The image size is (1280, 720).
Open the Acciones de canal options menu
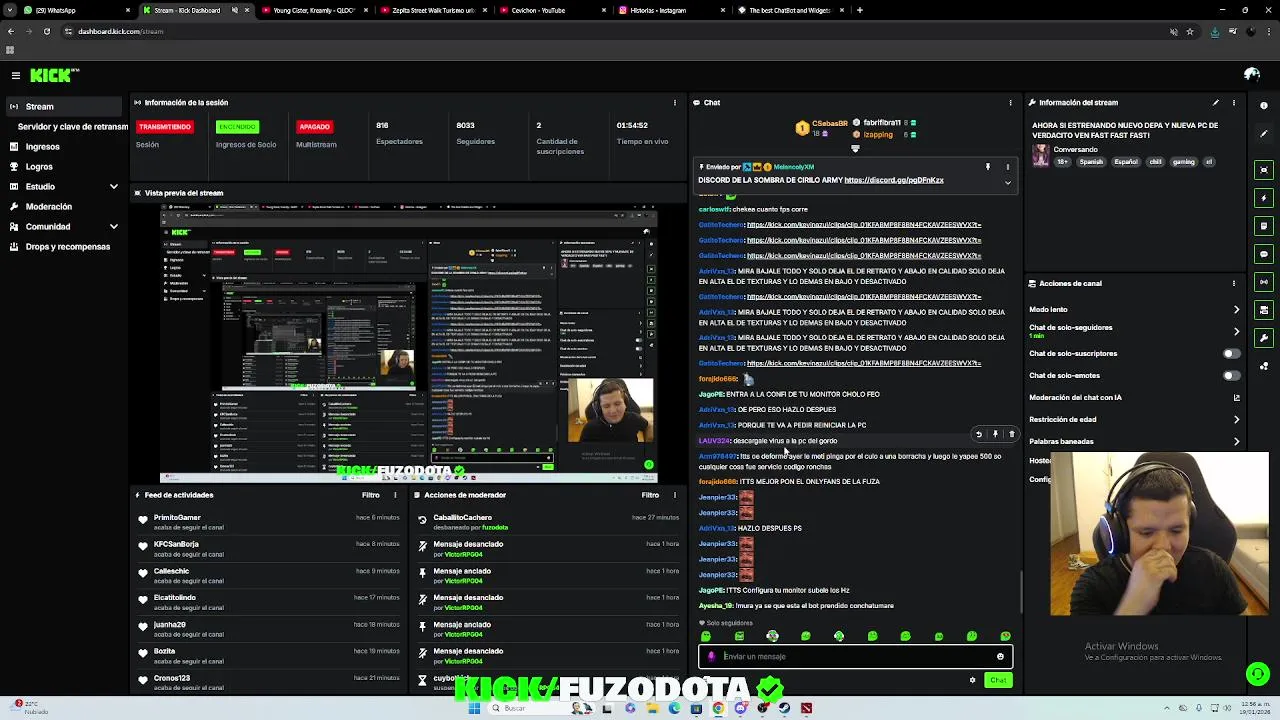[x=1234, y=283]
